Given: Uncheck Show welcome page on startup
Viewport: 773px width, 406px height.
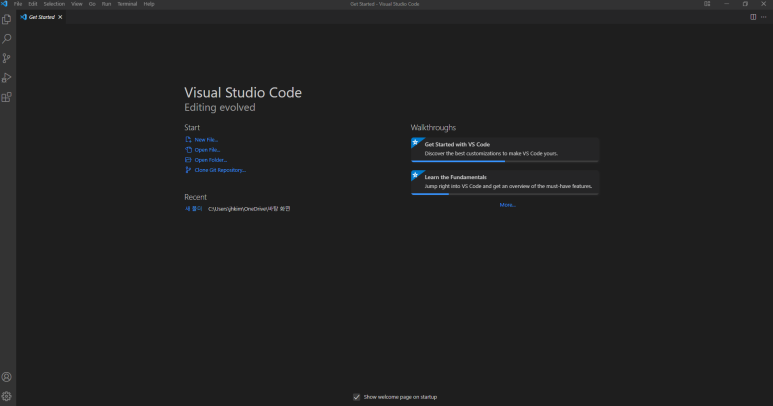Looking at the screenshot, I should pyautogui.click(x=356, y=397).
